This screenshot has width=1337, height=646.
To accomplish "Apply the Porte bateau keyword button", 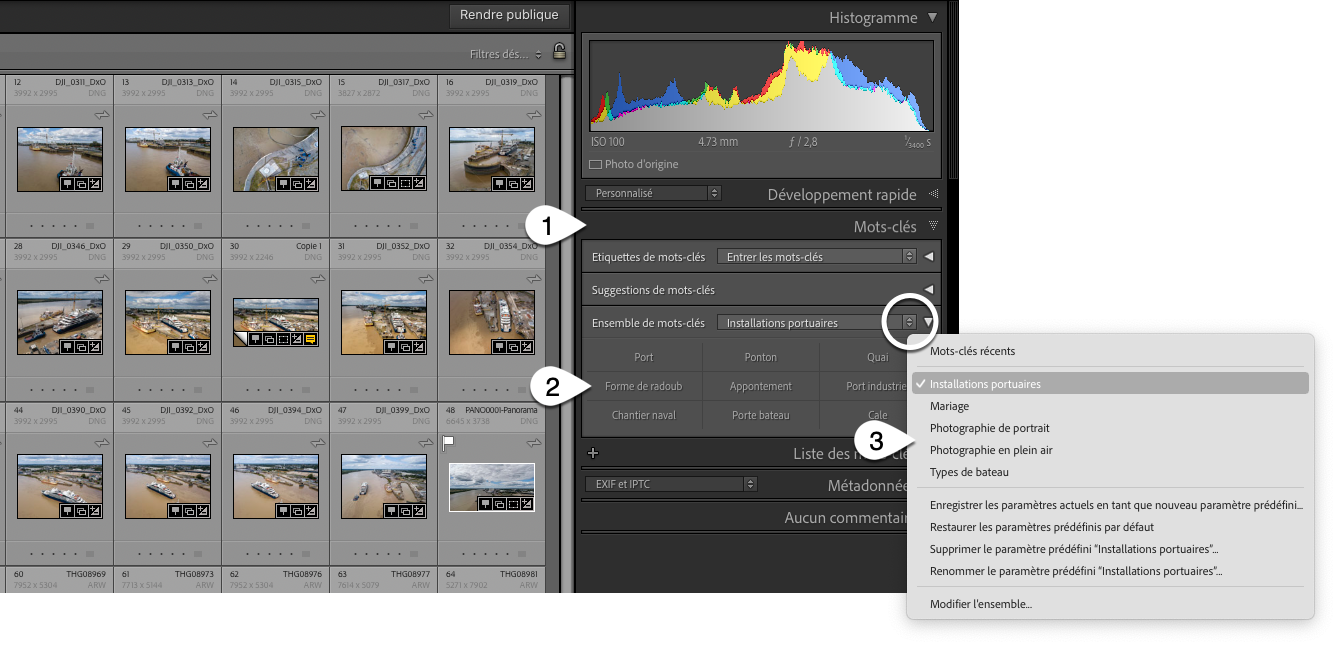I will (x=761, y=415).
